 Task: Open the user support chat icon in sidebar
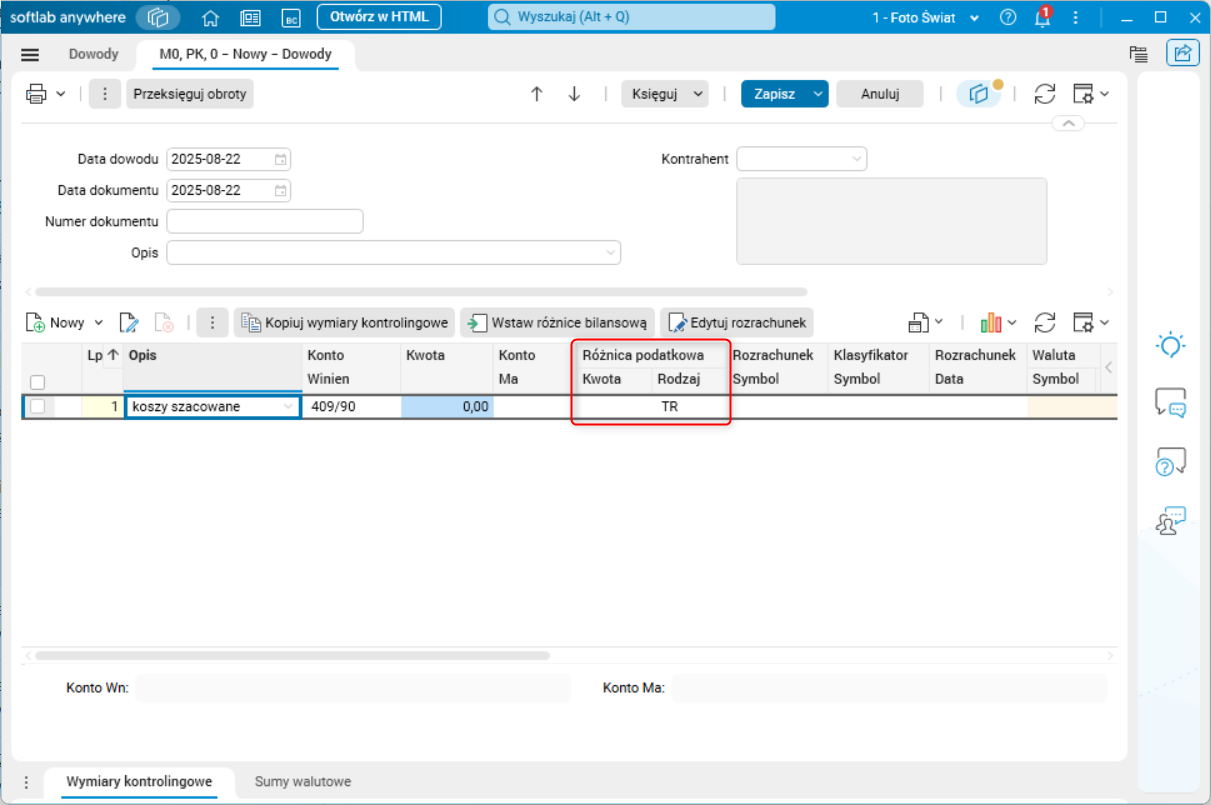click(x=1170, y=520)
